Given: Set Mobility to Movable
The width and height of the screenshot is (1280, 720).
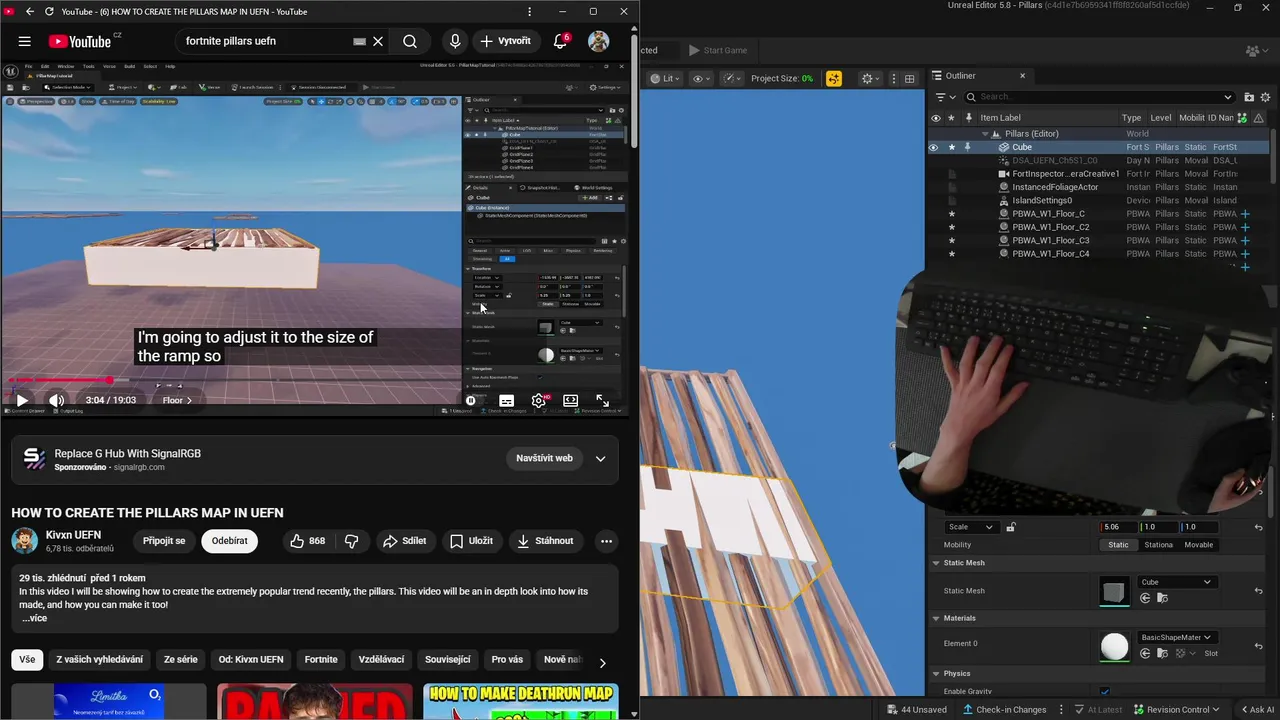Looking at the screenshot, I should tap(1198, 545).
